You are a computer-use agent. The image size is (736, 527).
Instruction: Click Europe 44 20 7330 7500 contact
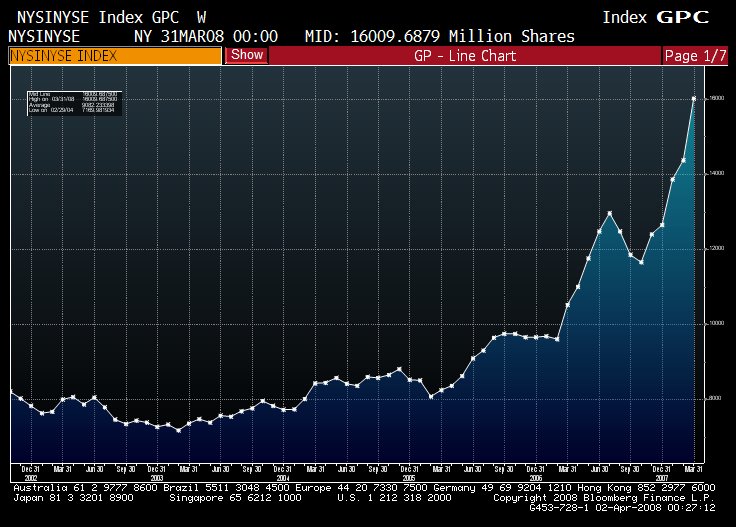point(361,488)
